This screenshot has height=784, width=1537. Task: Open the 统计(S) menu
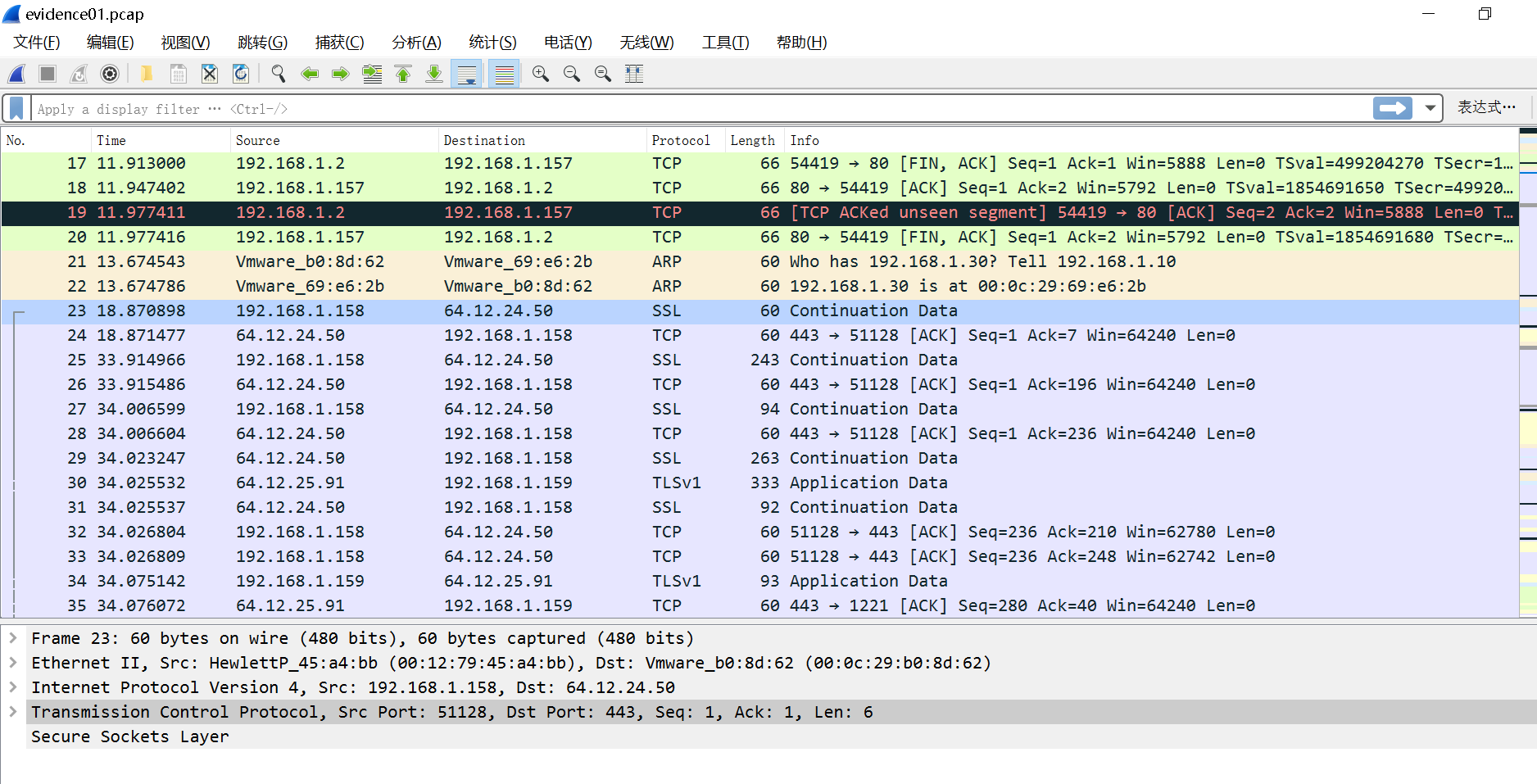(x=492, y=43)
